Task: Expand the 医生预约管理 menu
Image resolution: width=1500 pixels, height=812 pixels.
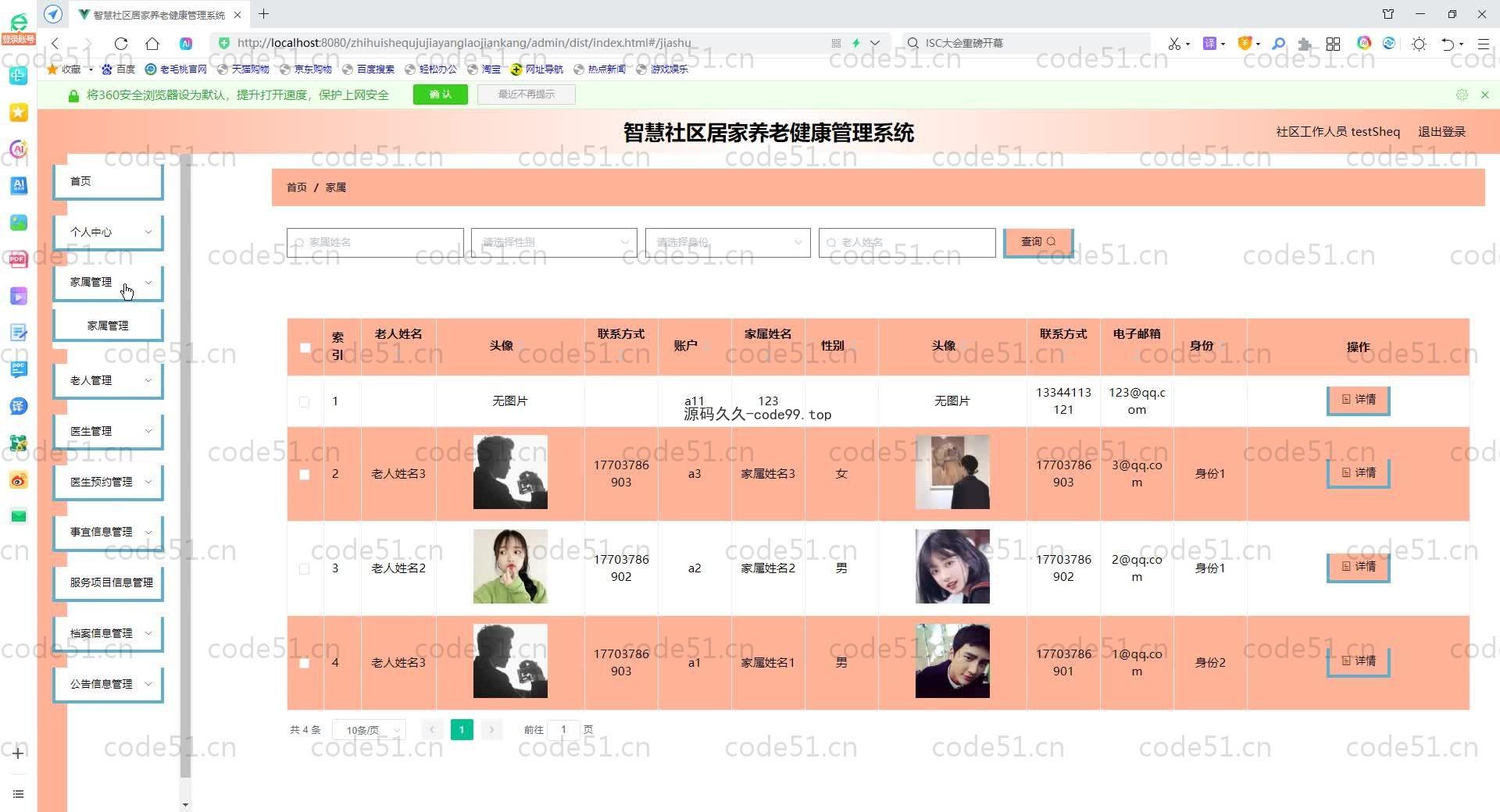Action: [108, 482]
